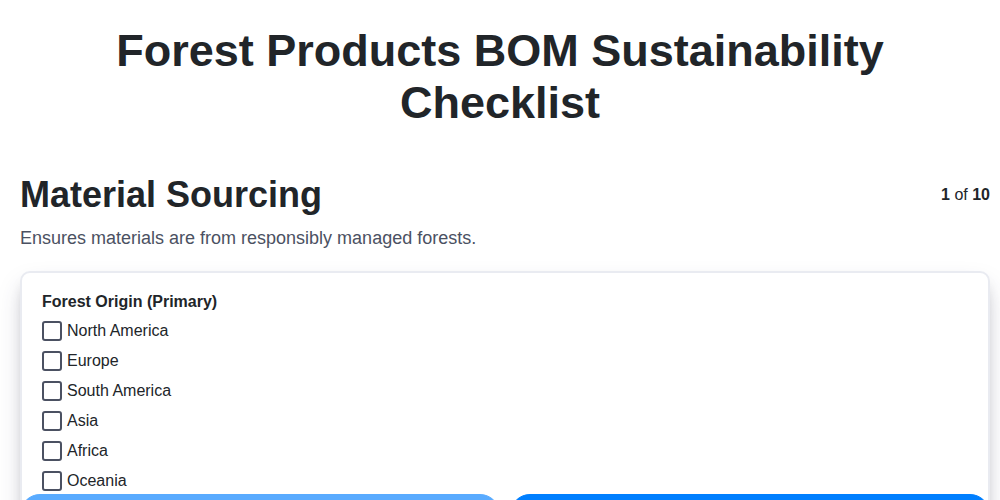Image resolution: width=1000 pixels, height=500 pixels.
Task: Click the Asia label text
Action: click(83, 421)
